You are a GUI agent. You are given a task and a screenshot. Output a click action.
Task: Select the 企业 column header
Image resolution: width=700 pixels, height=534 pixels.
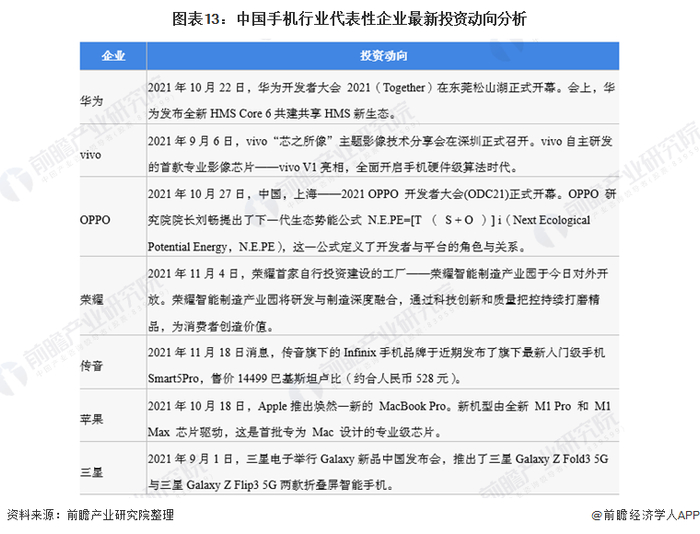point(113,56)
